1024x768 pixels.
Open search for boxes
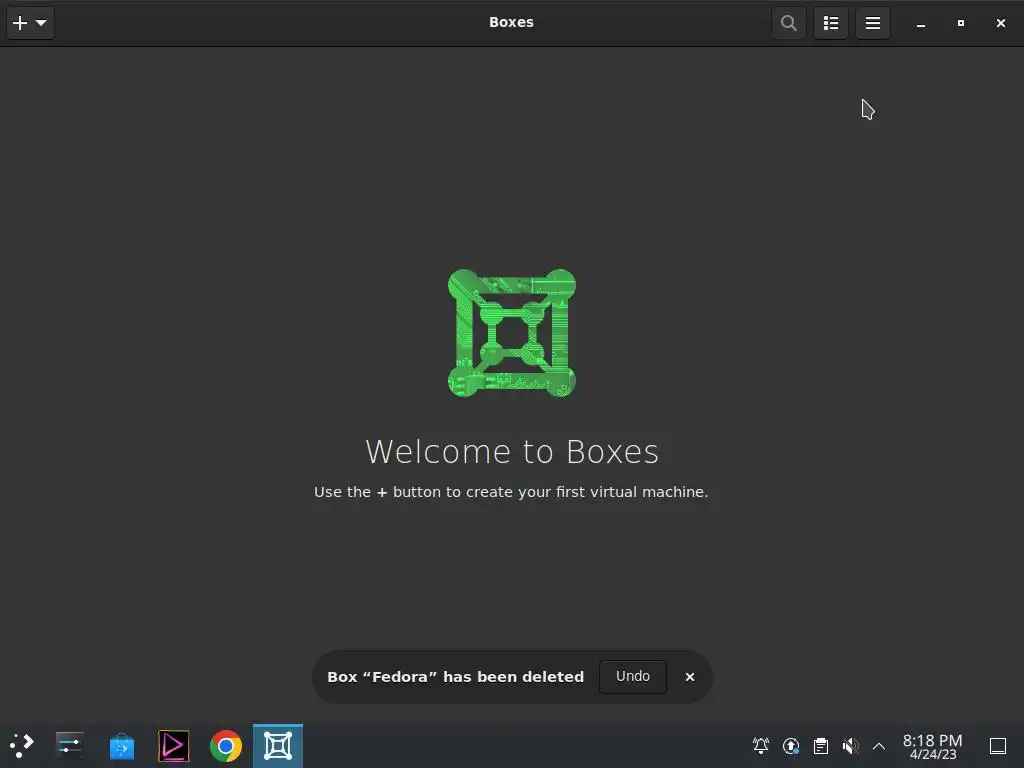[789, 24]
